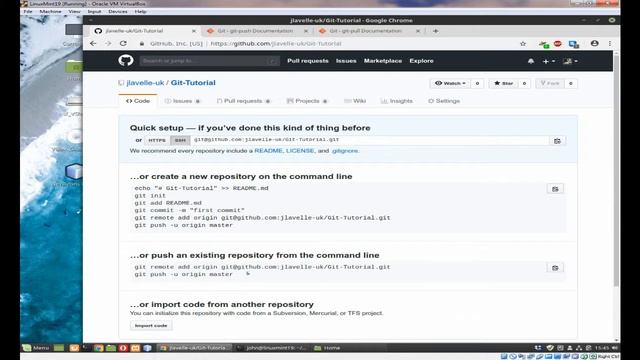This screenshot has height=360, width=640.
Task: Open the green-badged extension icon
Action: coord(544,44)
